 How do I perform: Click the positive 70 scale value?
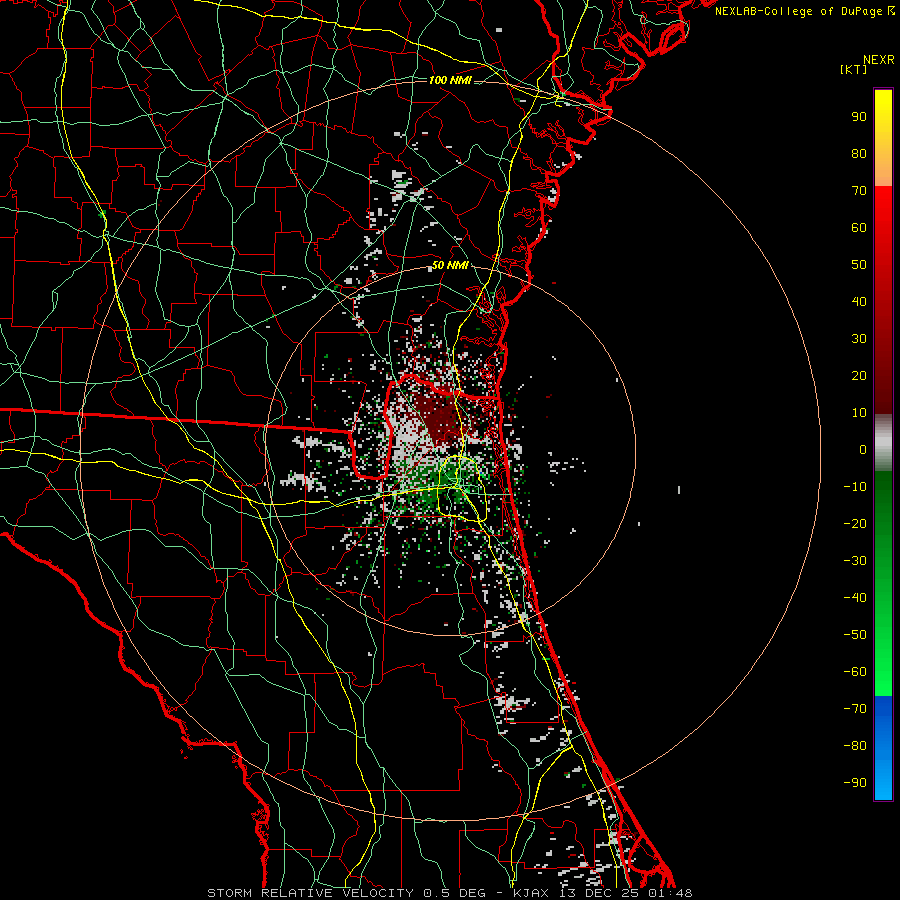click(x=859, y=191)
